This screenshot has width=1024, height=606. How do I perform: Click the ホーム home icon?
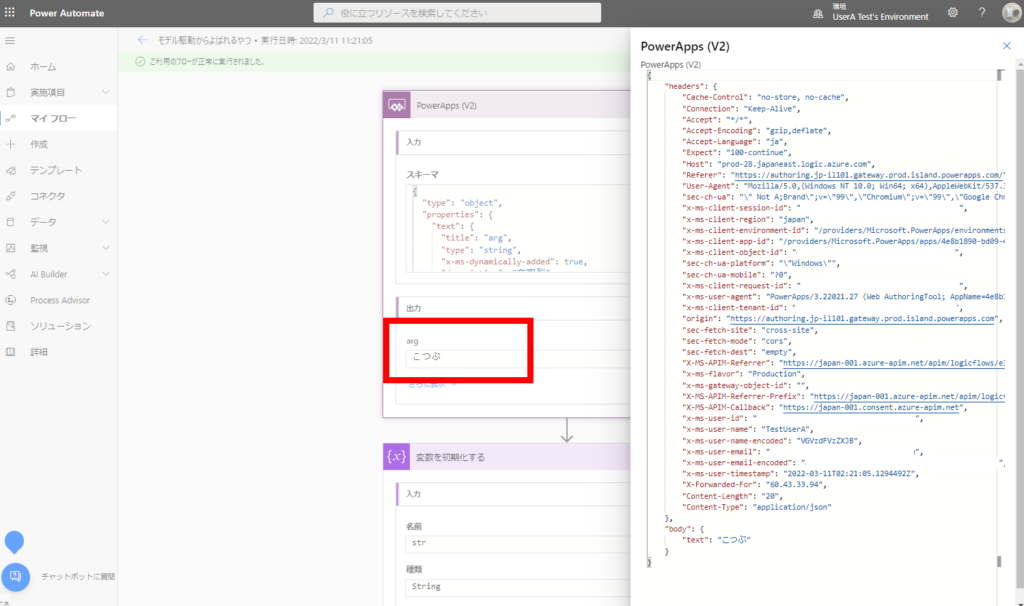10,67
